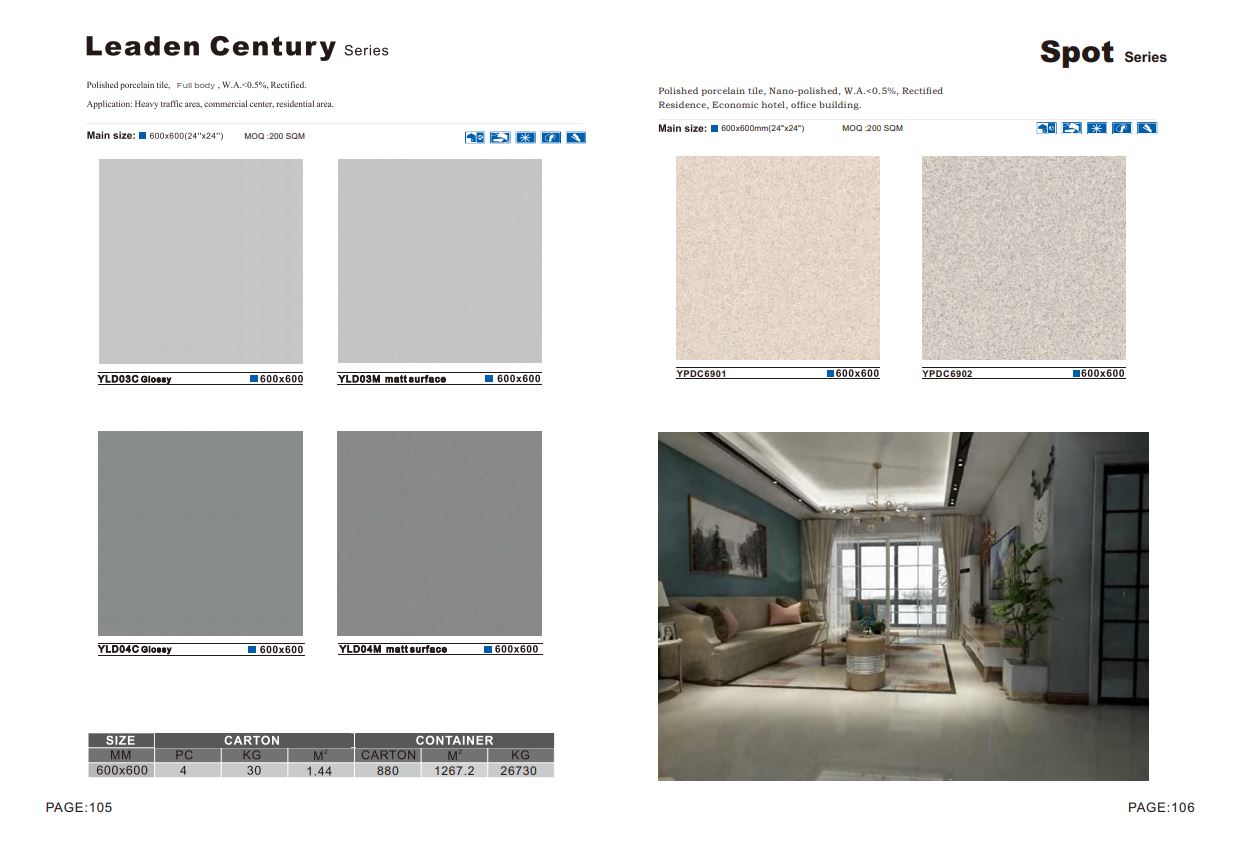1239x843 pixels.
Task: Click the CONTAINER header in the size table
Action: click(x=454, y=740)
